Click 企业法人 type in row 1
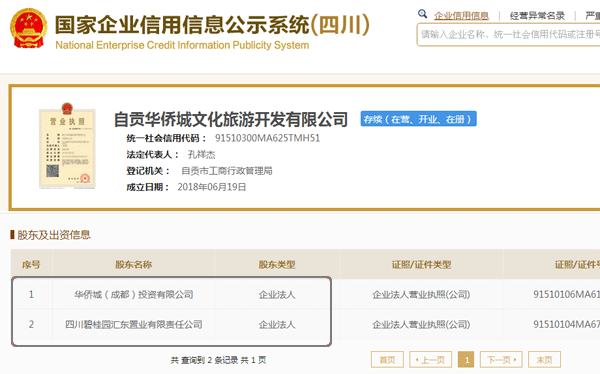Viewport: 600px width, 374px height. (x=277, y=294)
